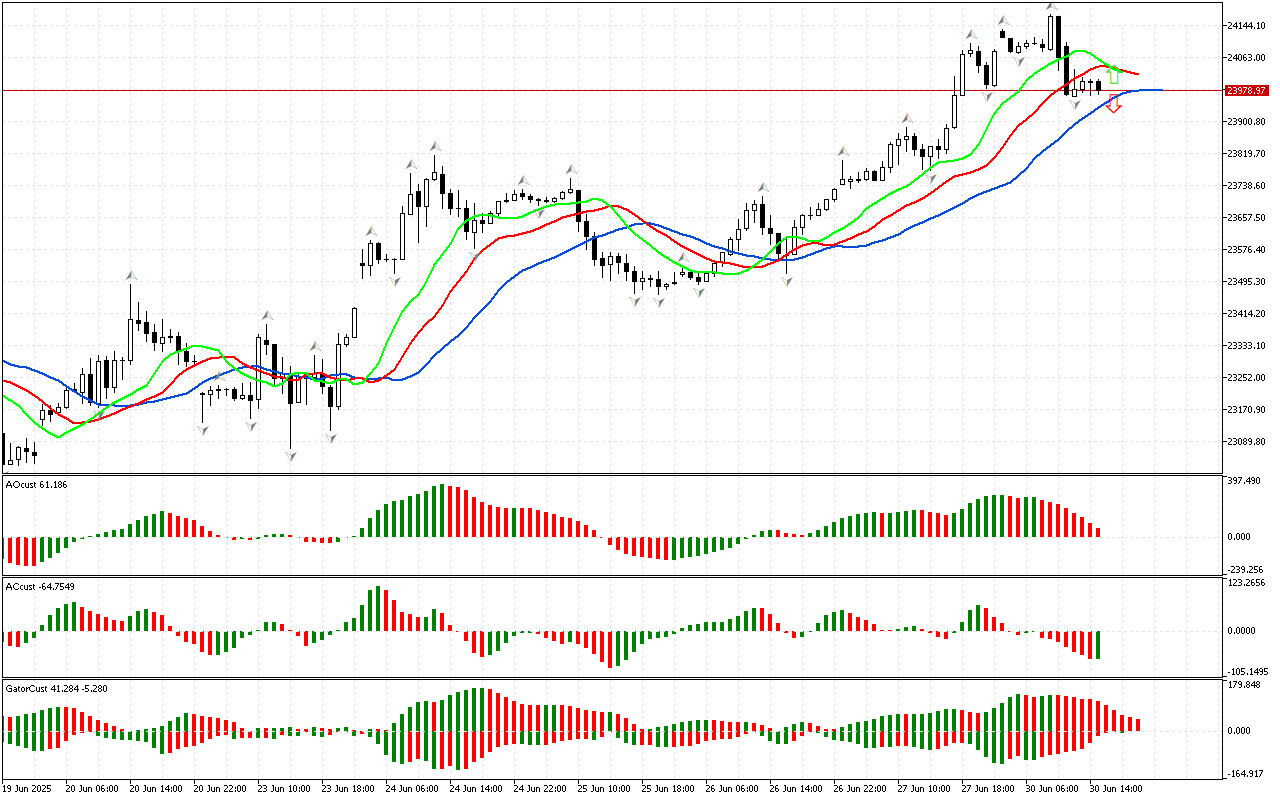Click the 24144.10 price scale label

coord(1247,26)
